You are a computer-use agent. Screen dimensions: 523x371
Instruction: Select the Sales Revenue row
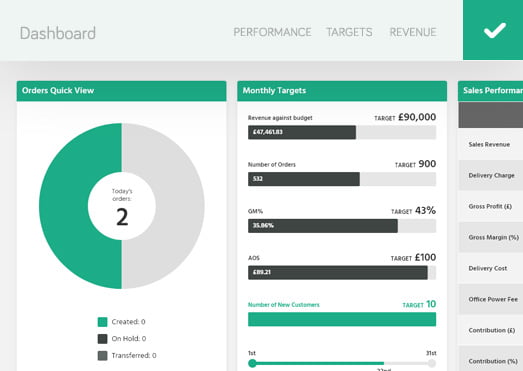pyautogui.click(x=491, y=144)
